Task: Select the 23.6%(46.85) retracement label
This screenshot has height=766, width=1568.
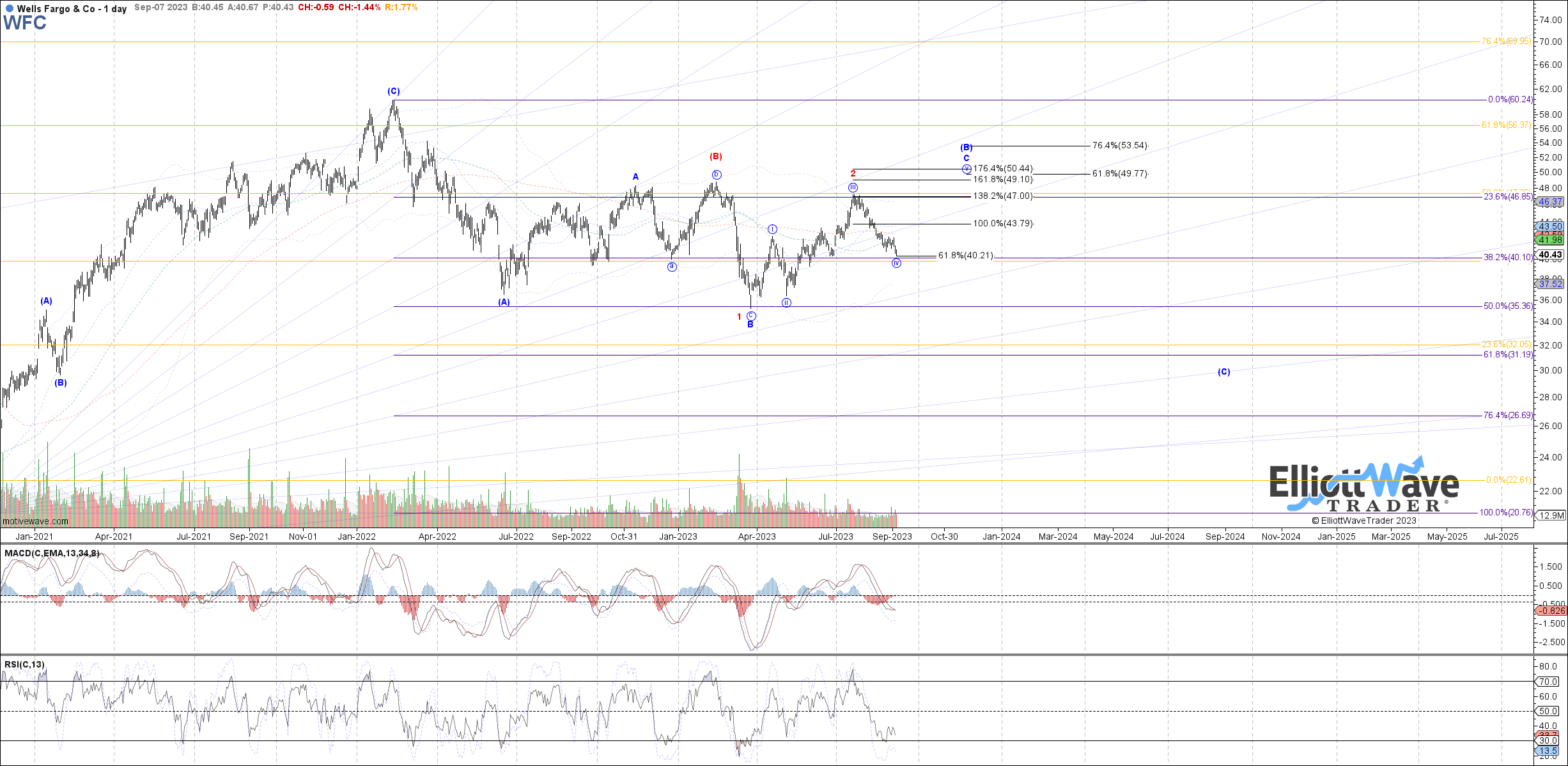Action: (x=1508, y=197)
